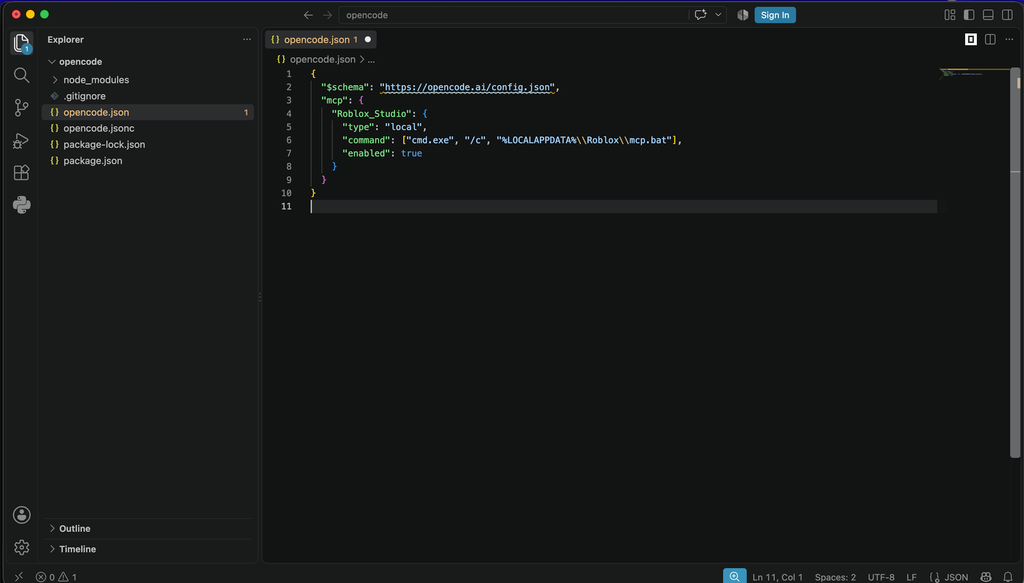The image size is (1024, 583).
Task: Split the editor right
Action: click(990, 40)
